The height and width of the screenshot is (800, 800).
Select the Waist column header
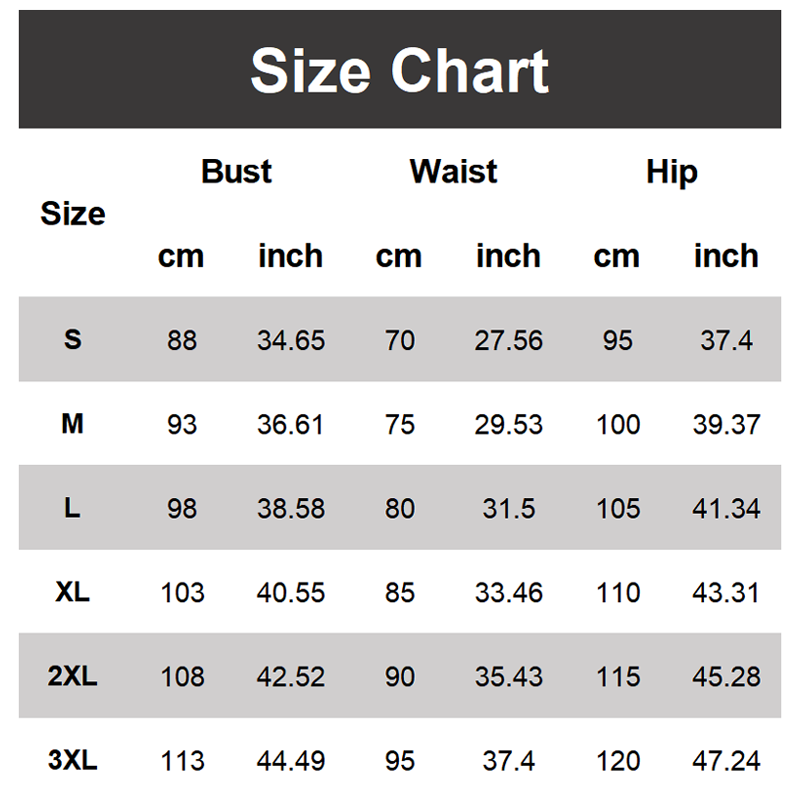453,171
